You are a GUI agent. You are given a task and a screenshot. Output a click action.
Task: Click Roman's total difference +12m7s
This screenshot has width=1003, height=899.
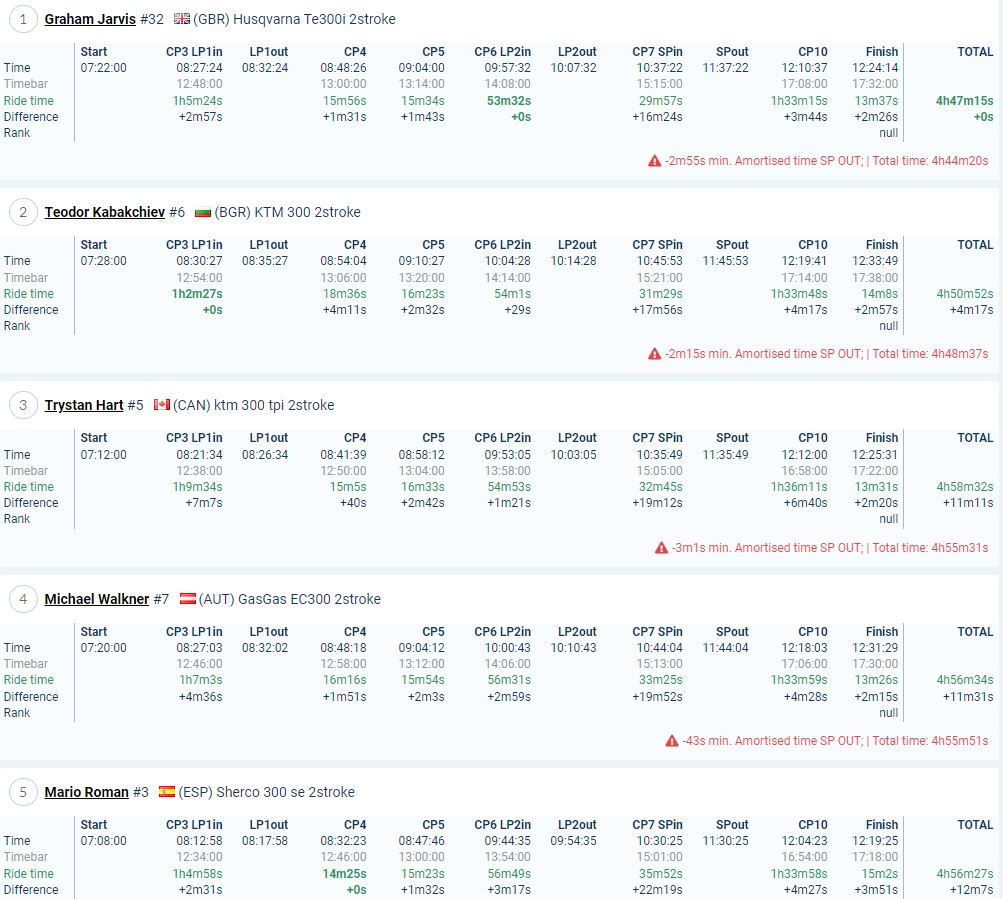[971, 890]
